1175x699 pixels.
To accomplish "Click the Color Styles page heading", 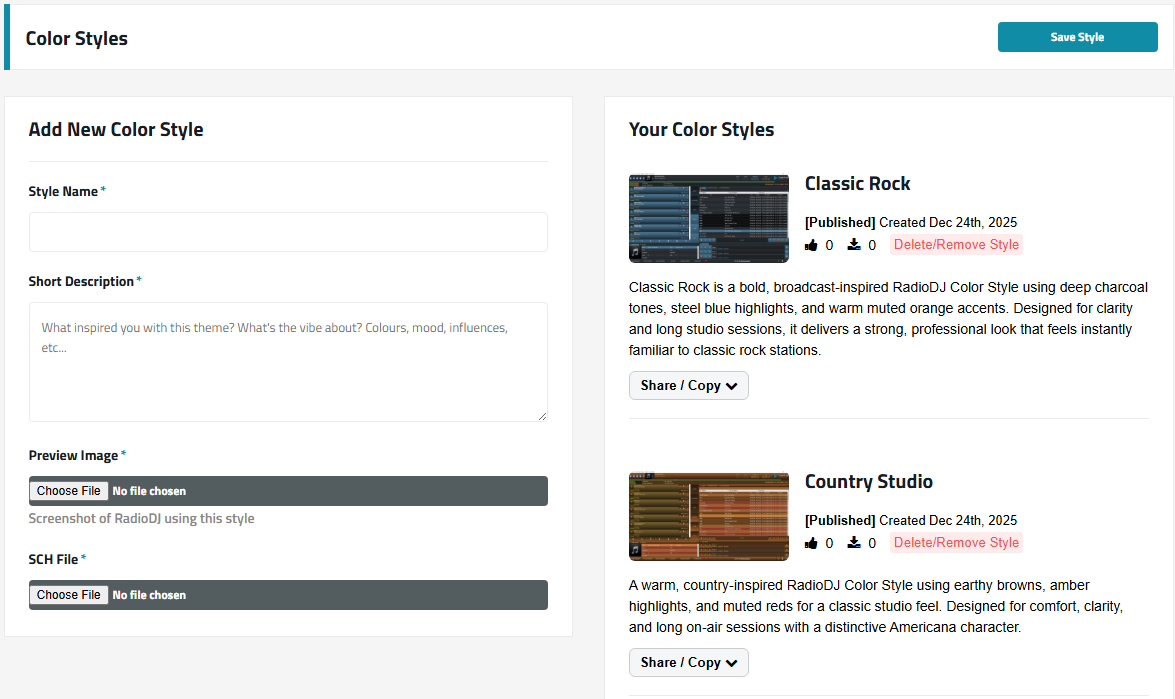I will tap(77, 39).
